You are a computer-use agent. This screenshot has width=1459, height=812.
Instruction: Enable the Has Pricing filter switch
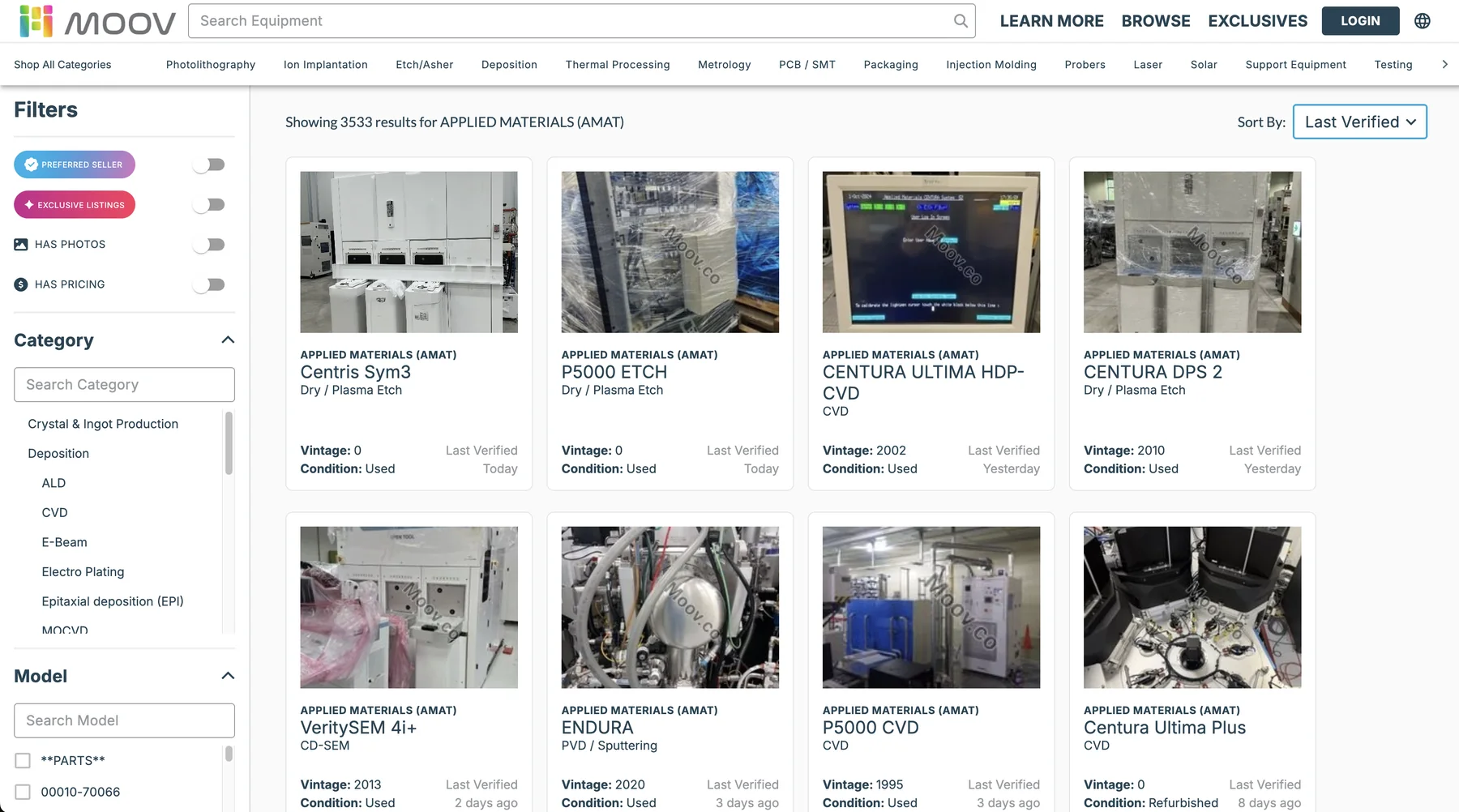[209, 284]
